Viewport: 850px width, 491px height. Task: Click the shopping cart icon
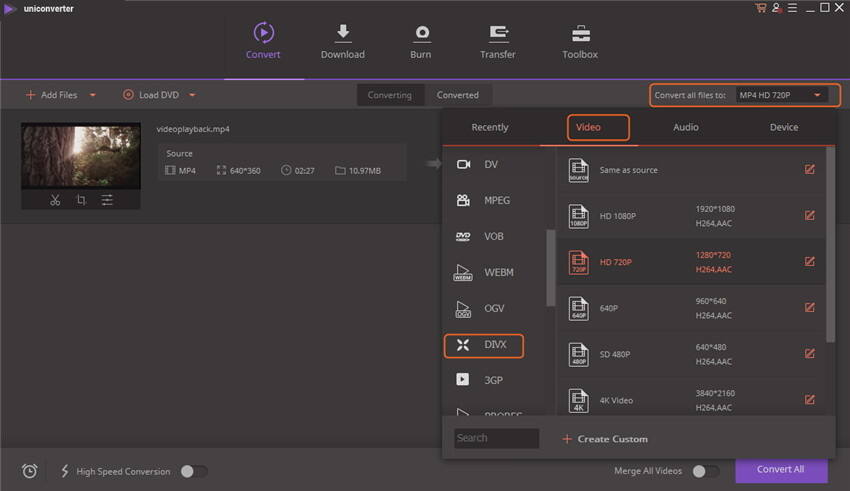[x=761, y=8]
